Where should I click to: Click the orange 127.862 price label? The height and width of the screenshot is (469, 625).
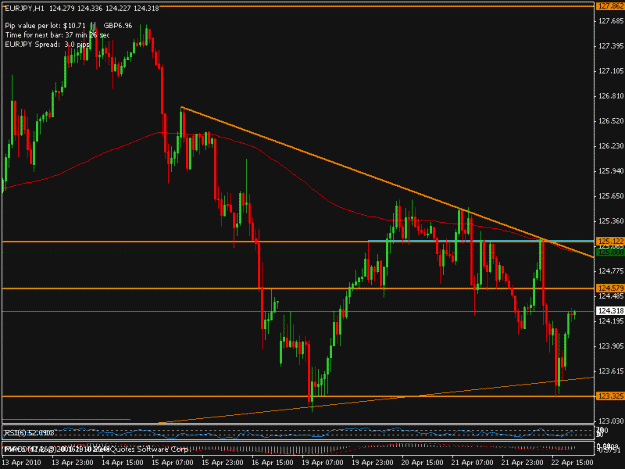point(610,6)
